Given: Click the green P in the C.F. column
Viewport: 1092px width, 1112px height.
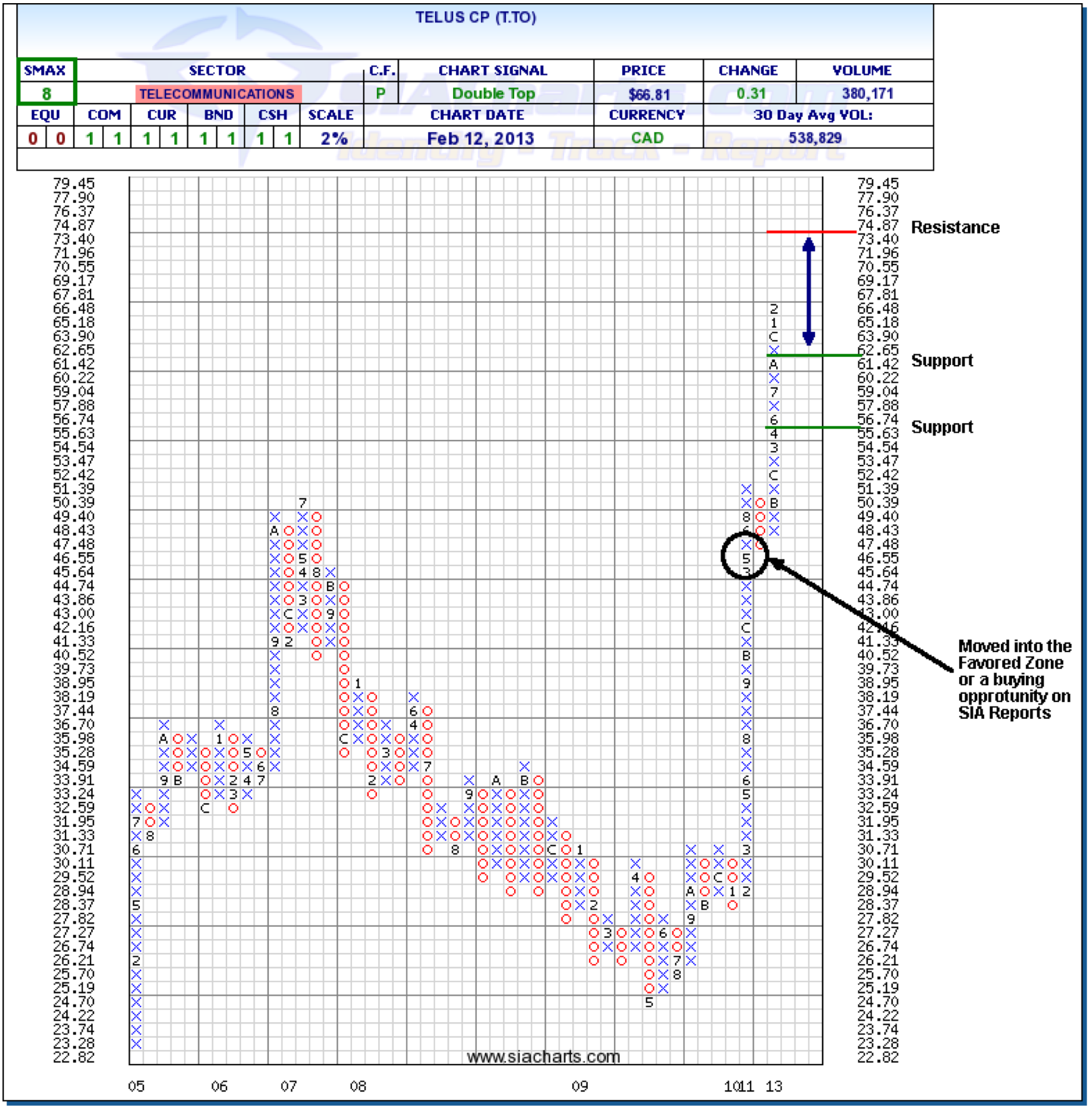Looking at the screenshot, I should pyautogui.click(x=381, y=94).
